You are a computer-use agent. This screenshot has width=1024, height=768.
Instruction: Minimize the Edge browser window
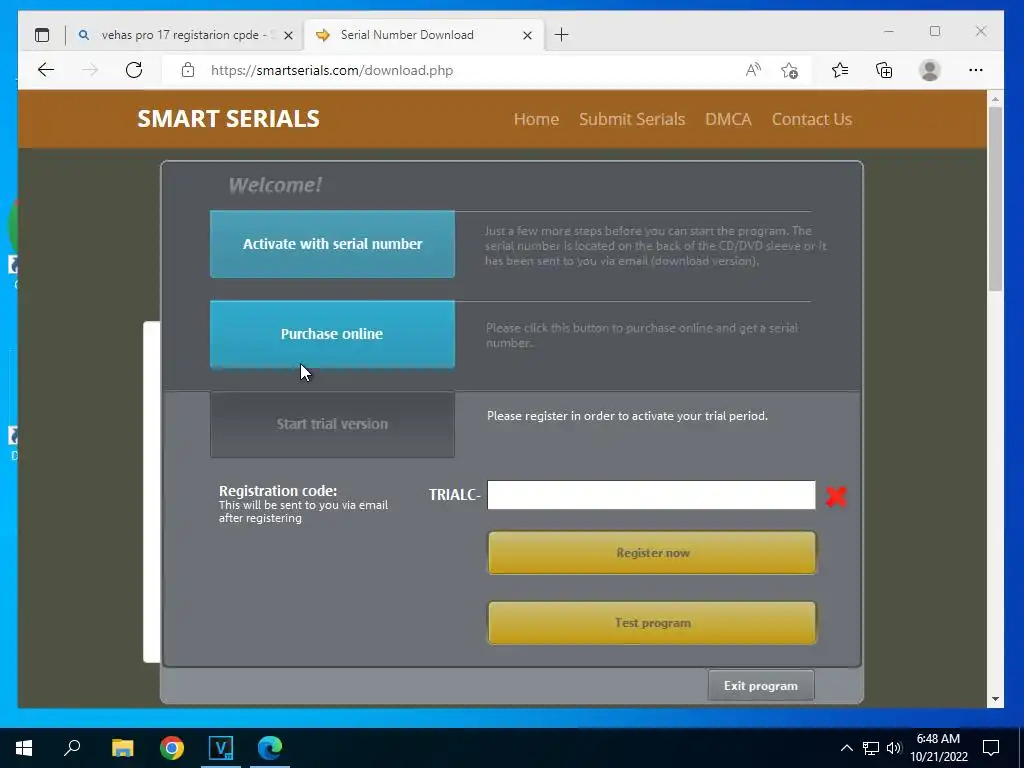(x=889, y=31)
